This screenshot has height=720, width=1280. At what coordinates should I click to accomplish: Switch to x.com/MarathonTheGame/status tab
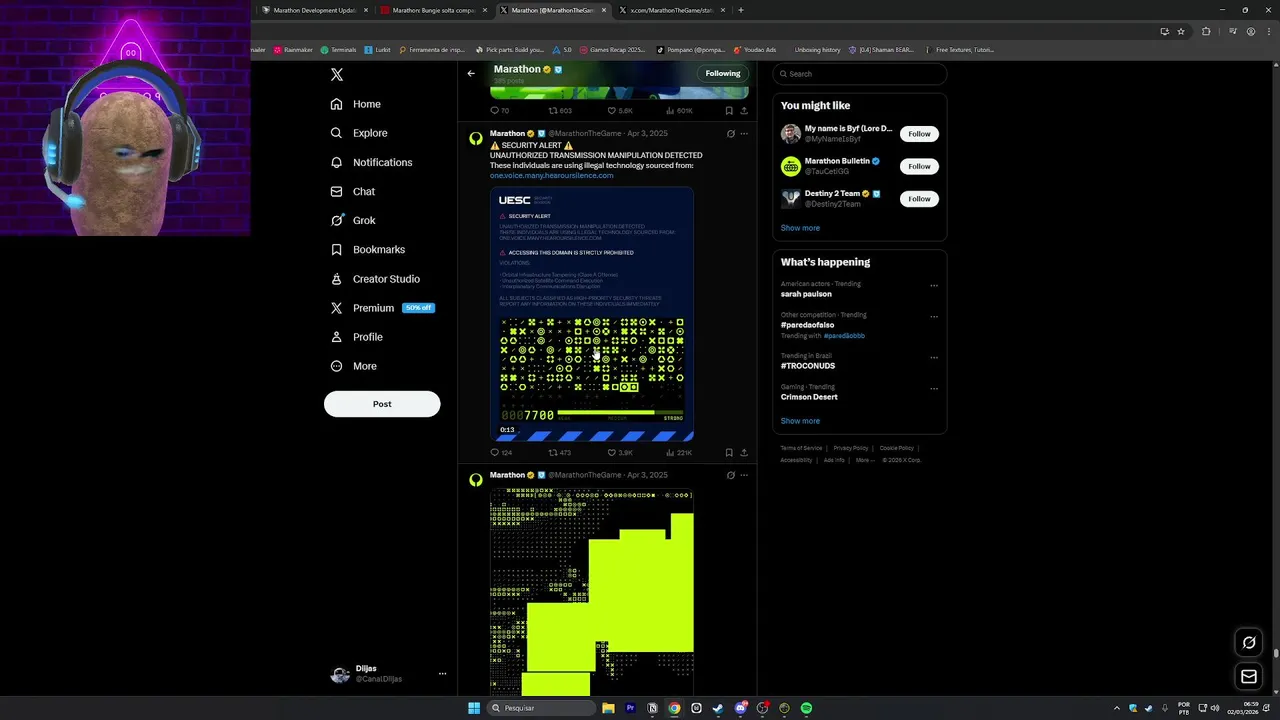click(x=672, y=10)
